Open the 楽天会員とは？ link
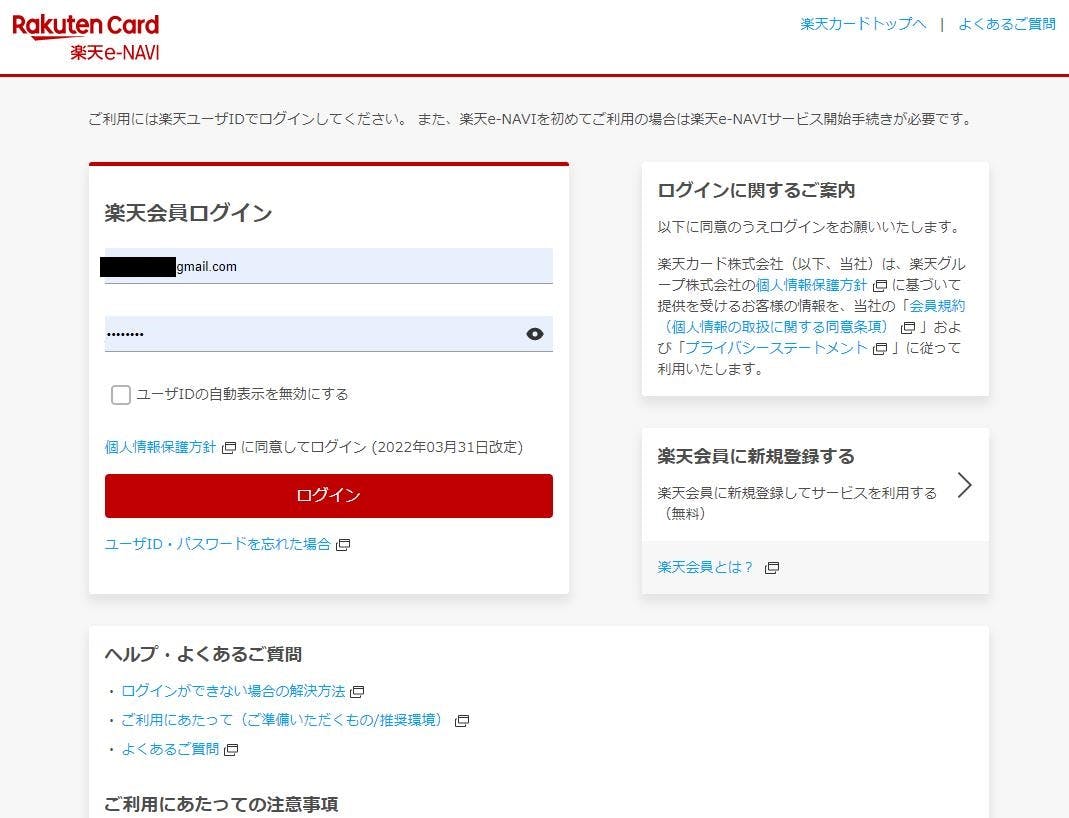 706,567
